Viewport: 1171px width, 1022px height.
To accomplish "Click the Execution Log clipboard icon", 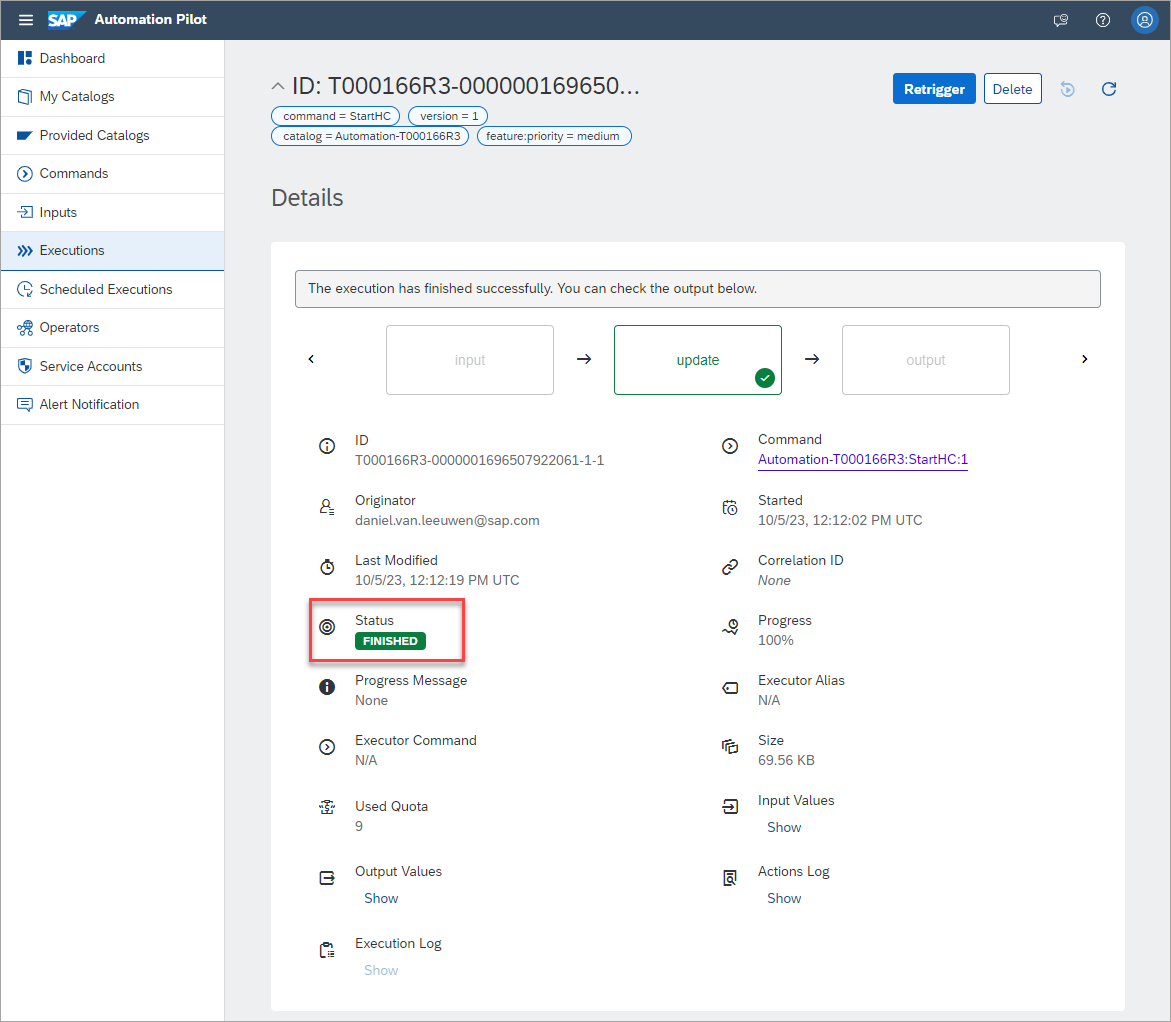I will pyautogui.click(x=327, y=950).
